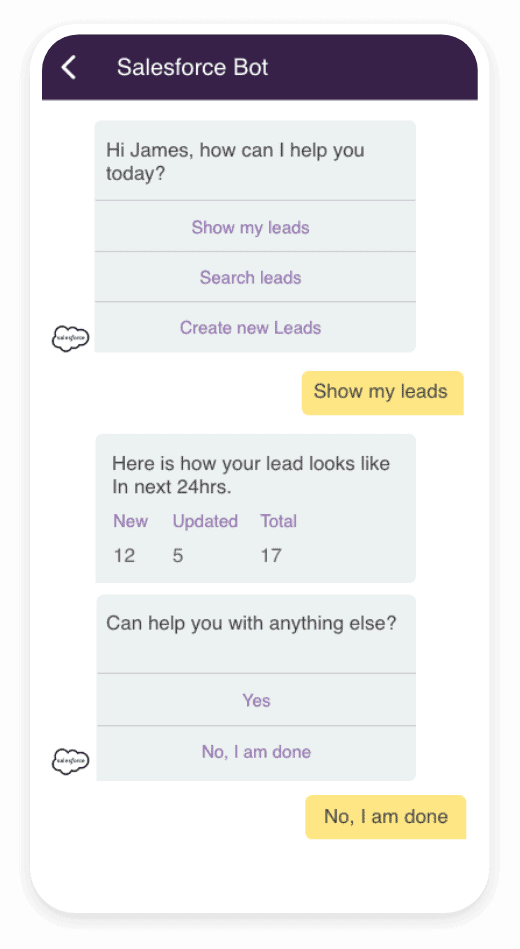Click the lower Salesforce cloud avatar icon

[70, 761]
